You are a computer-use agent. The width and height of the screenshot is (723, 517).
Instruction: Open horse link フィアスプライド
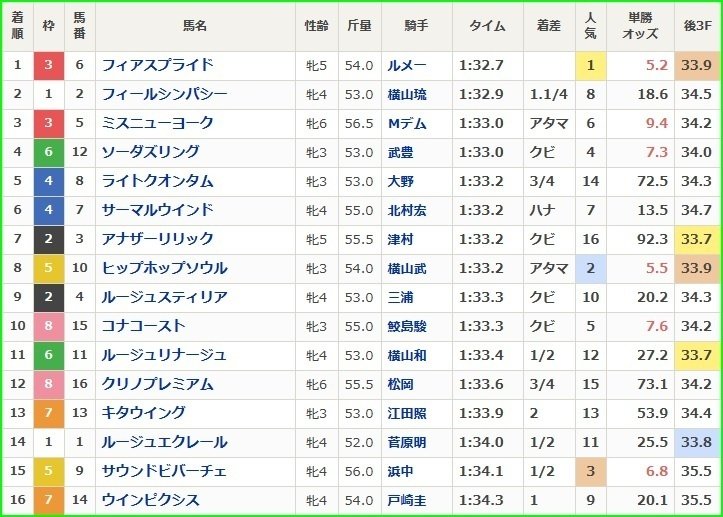point(157,65)
